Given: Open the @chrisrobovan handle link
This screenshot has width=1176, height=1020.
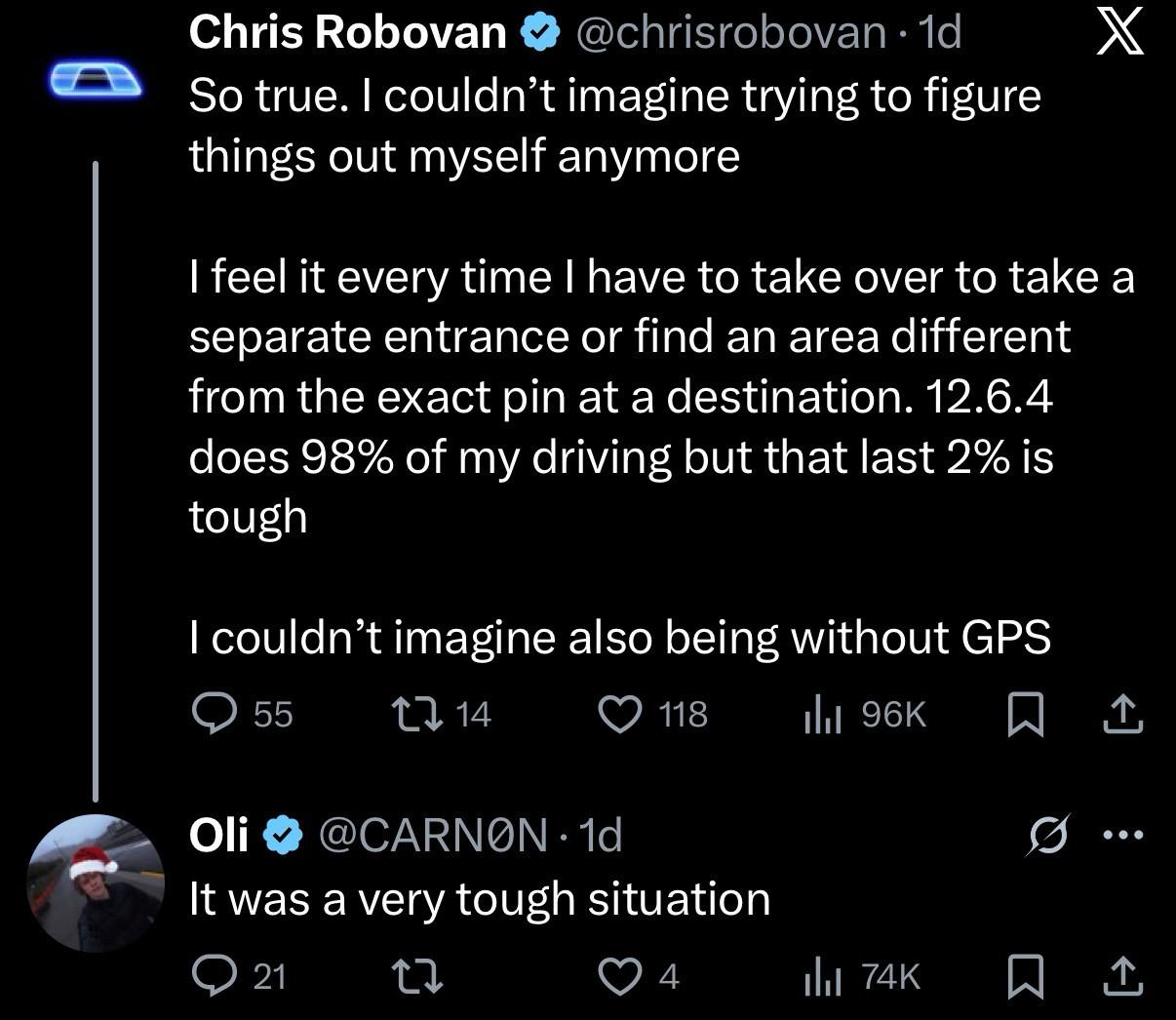Looking at the screenshot, I should 731,33.
